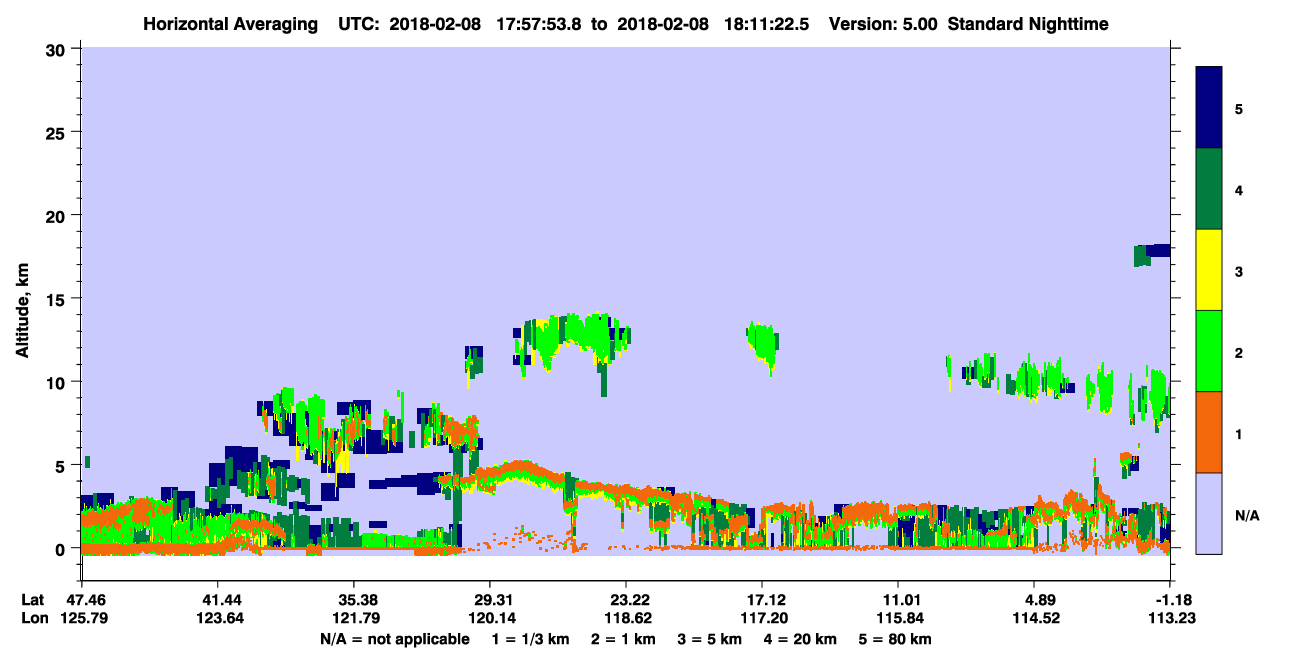
Task: Click longitude value 113.23
Action: (1170, 618)
